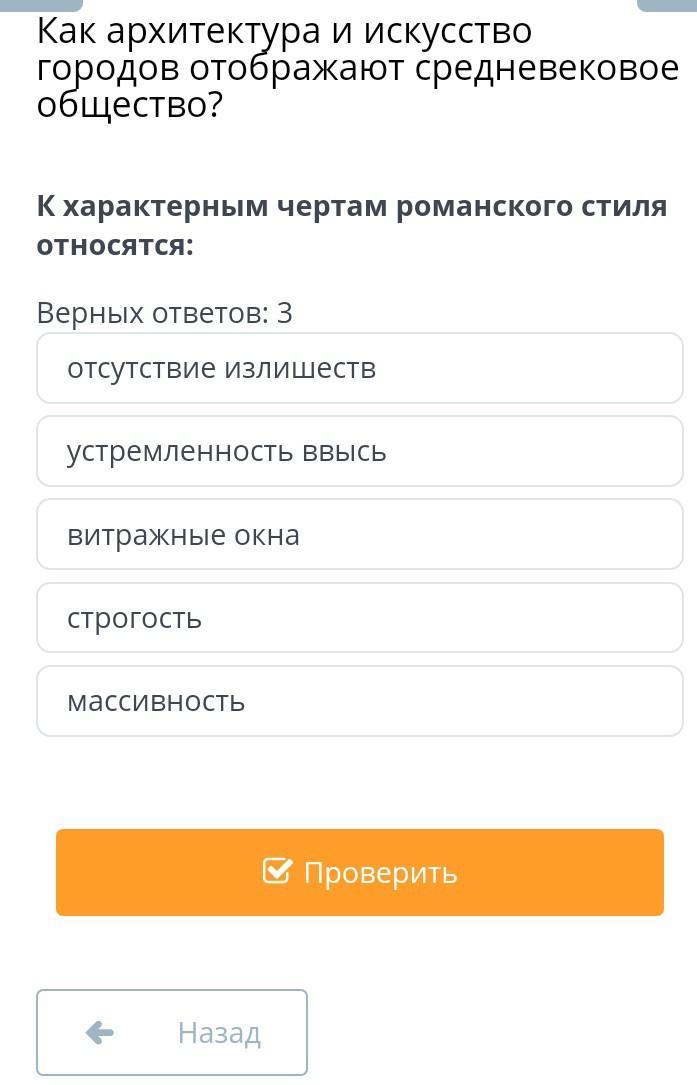This screenshot has height=1085, width=697.
Task: Select answer "строгость"
Action: 359,617
